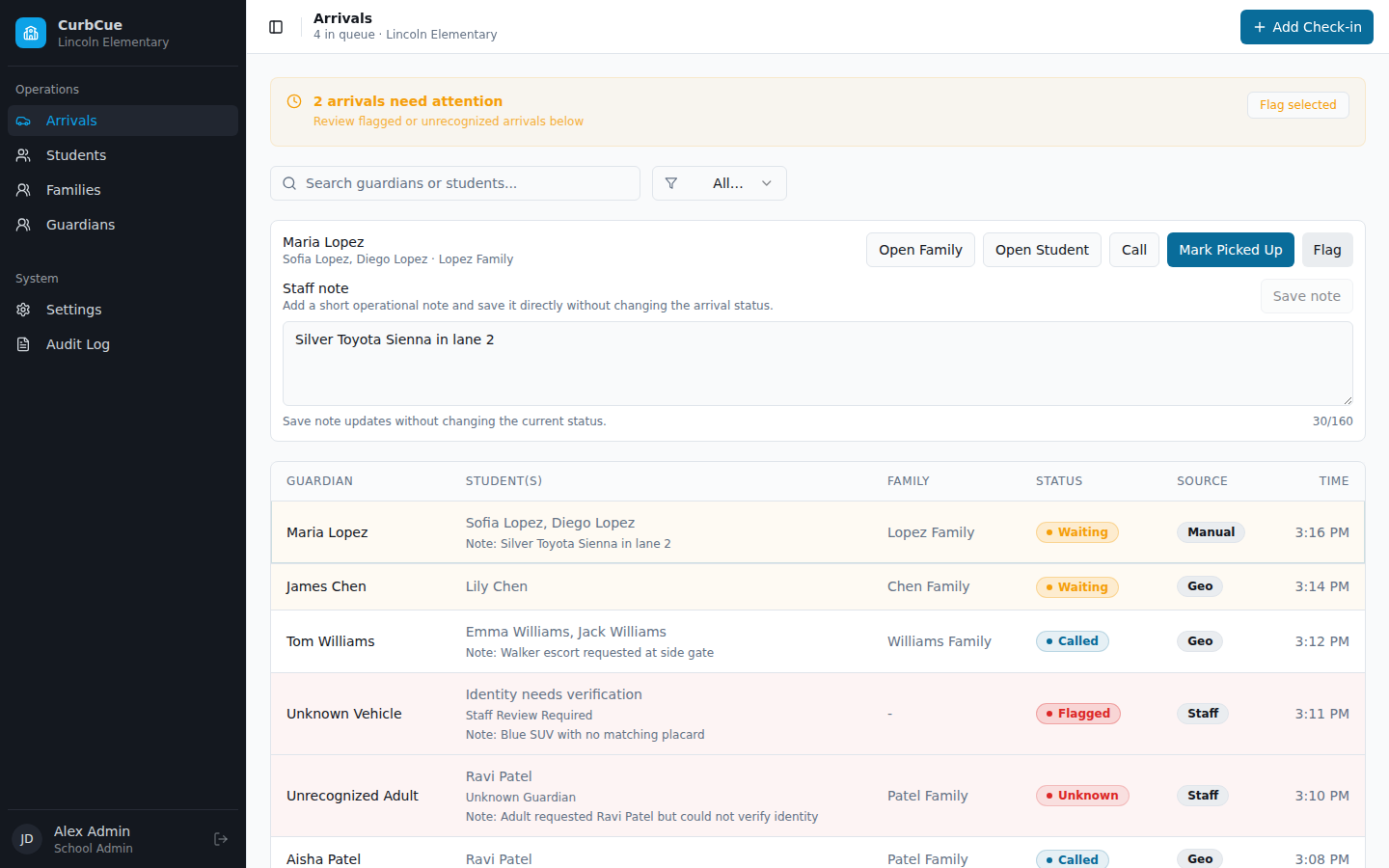This screenshot has height=868, width=1389.
Task: Click the search guardians or students field
Action: [455, 183]
